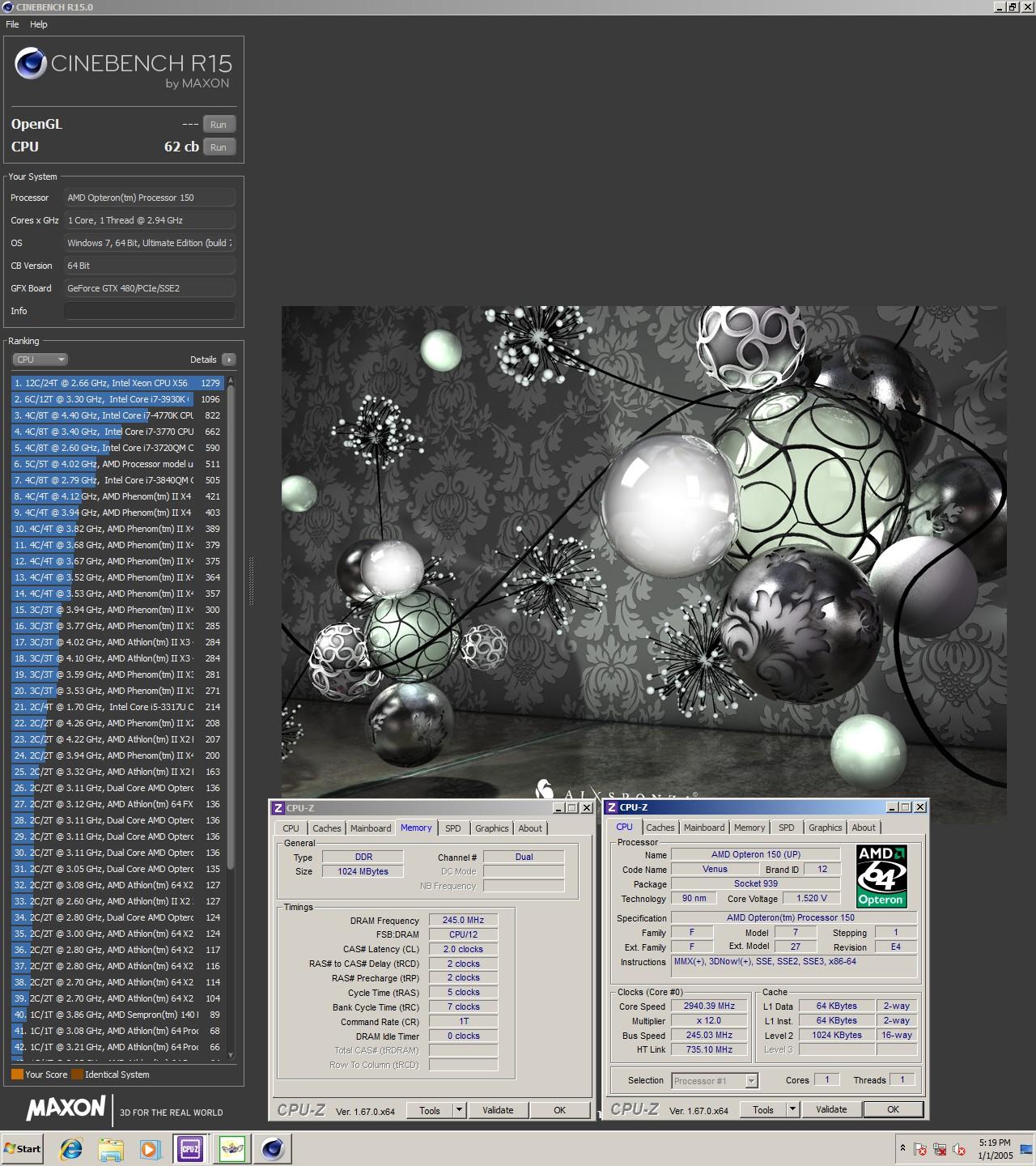Viewport: 1036px width, 1166px height.
Task: Open the Help menu
Action: [x=39, y=24]
